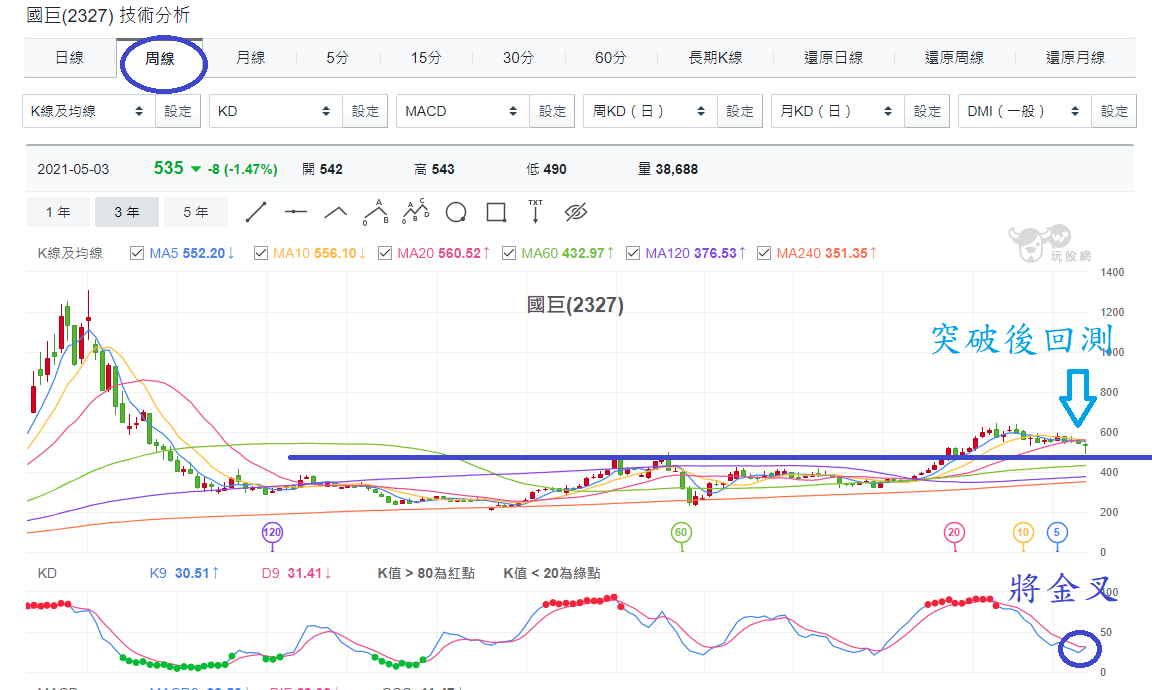The width and height of the screenshot is (1152, 690).
Task: Switch to the 長期K線 tab
Action: [x=716, y=57]
